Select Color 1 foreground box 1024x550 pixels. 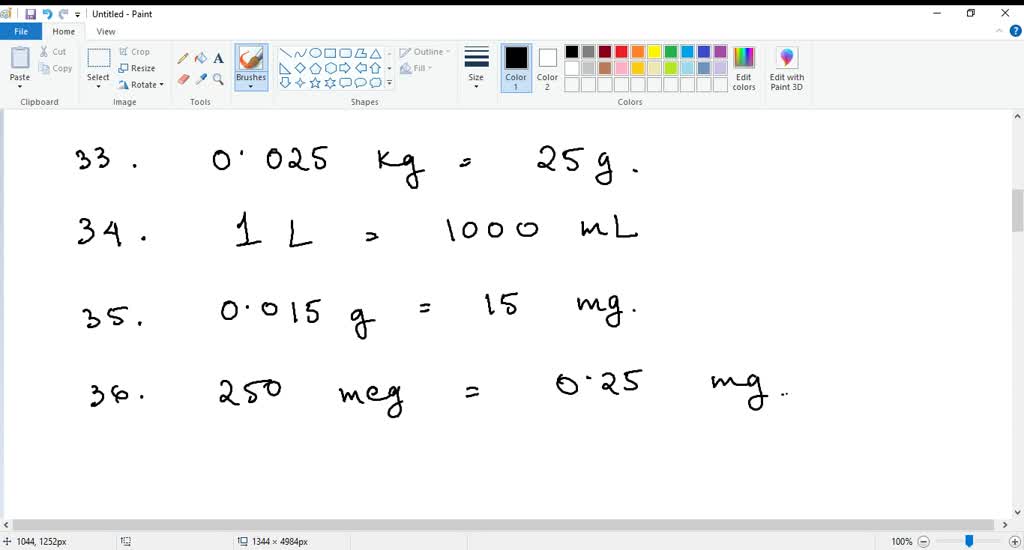pos(516,68)
